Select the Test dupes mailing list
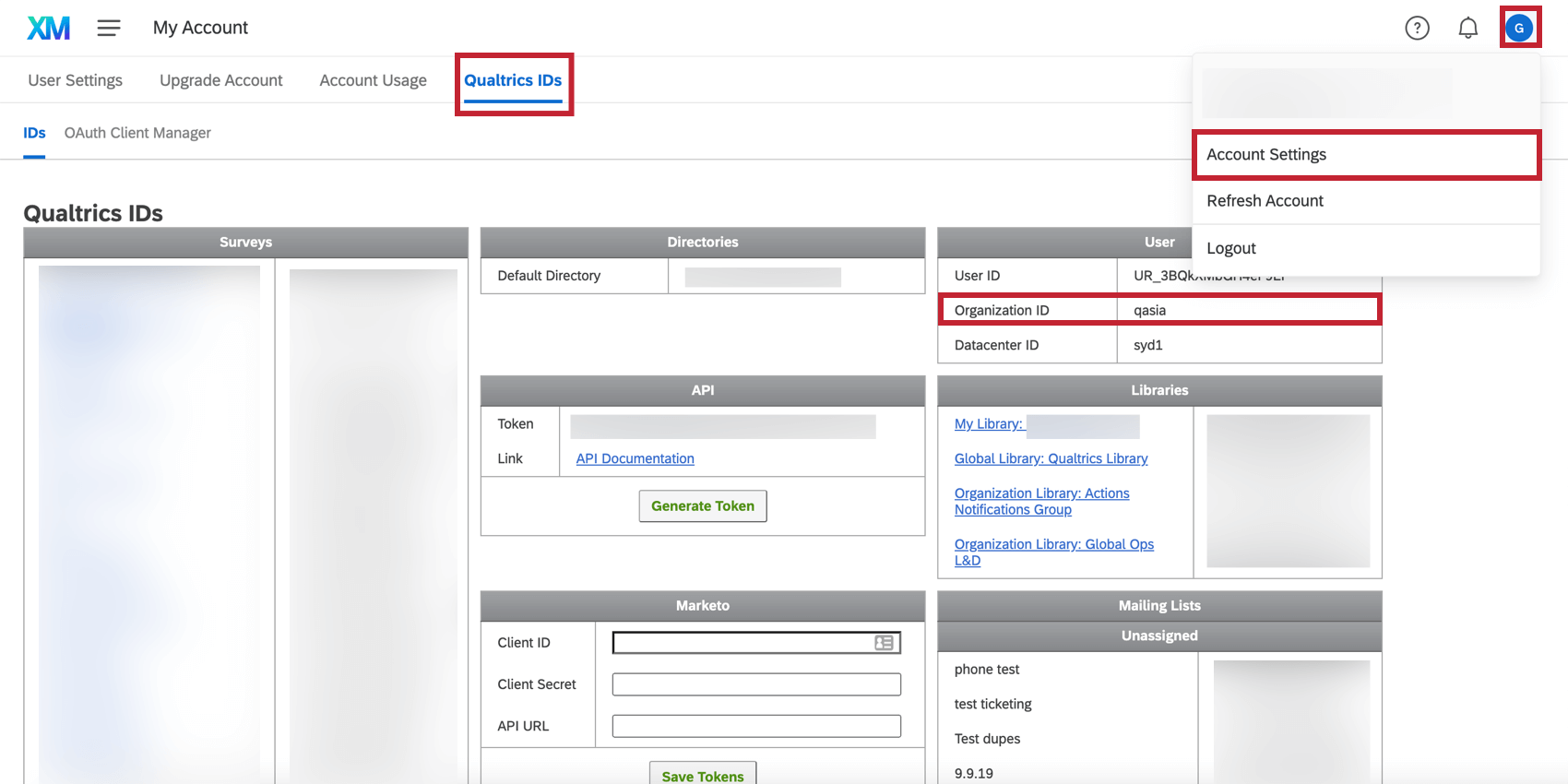Viewport: 1568px width, 784px height. click(987, 739)
